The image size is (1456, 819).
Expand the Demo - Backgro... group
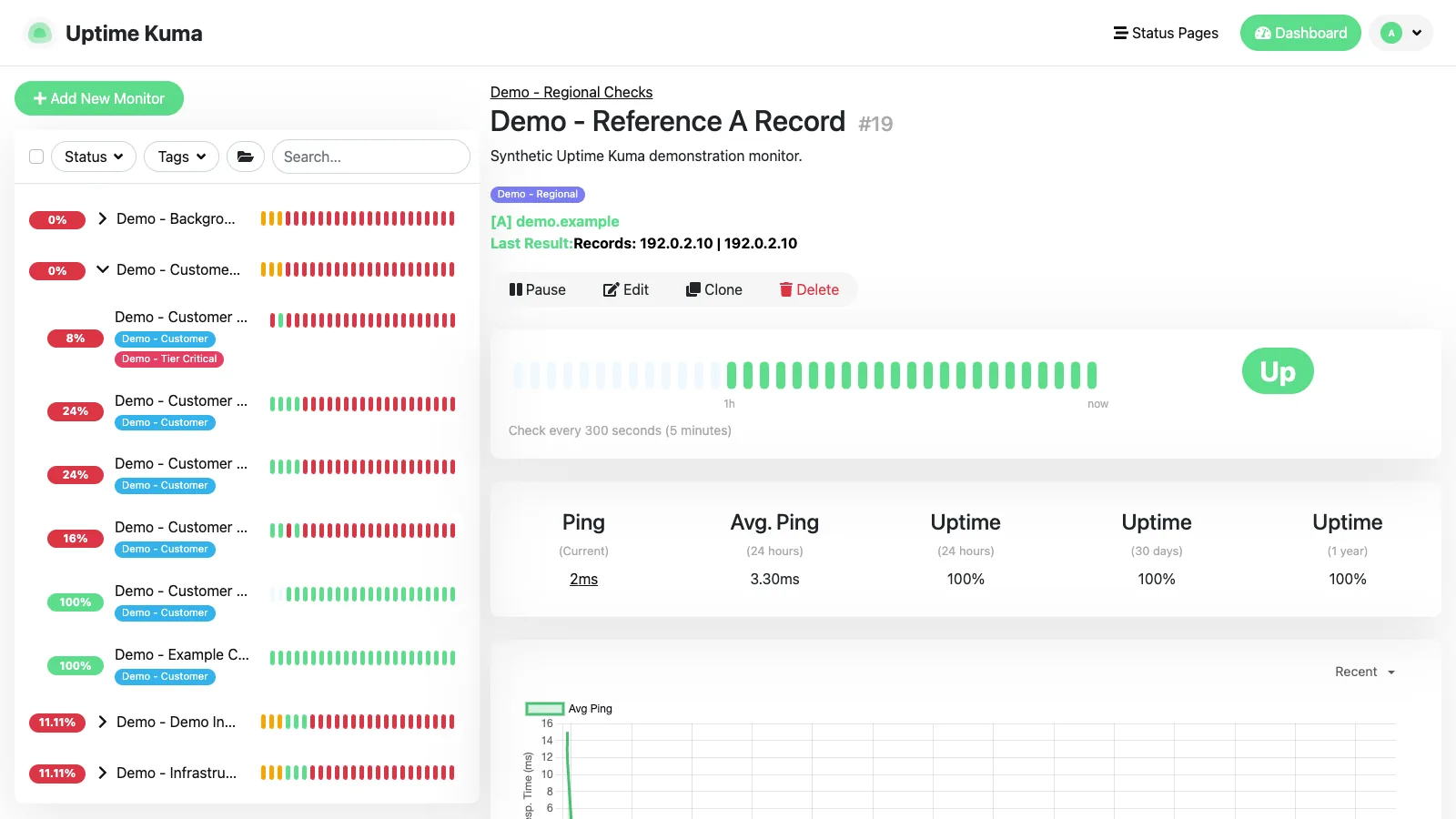(103, 218)
